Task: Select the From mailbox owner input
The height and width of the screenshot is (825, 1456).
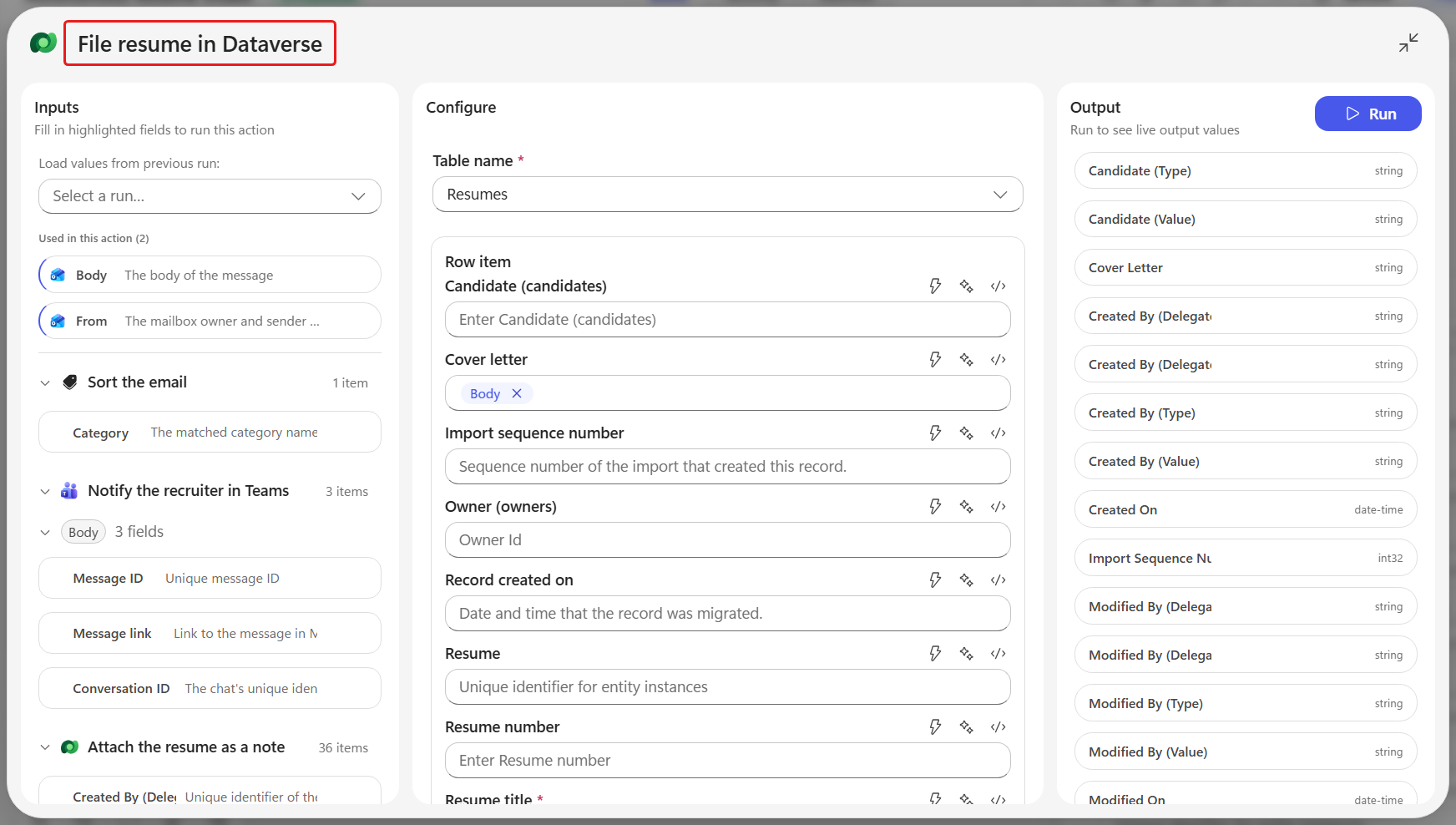Action: pyautogui.click(x=210, y=321)
